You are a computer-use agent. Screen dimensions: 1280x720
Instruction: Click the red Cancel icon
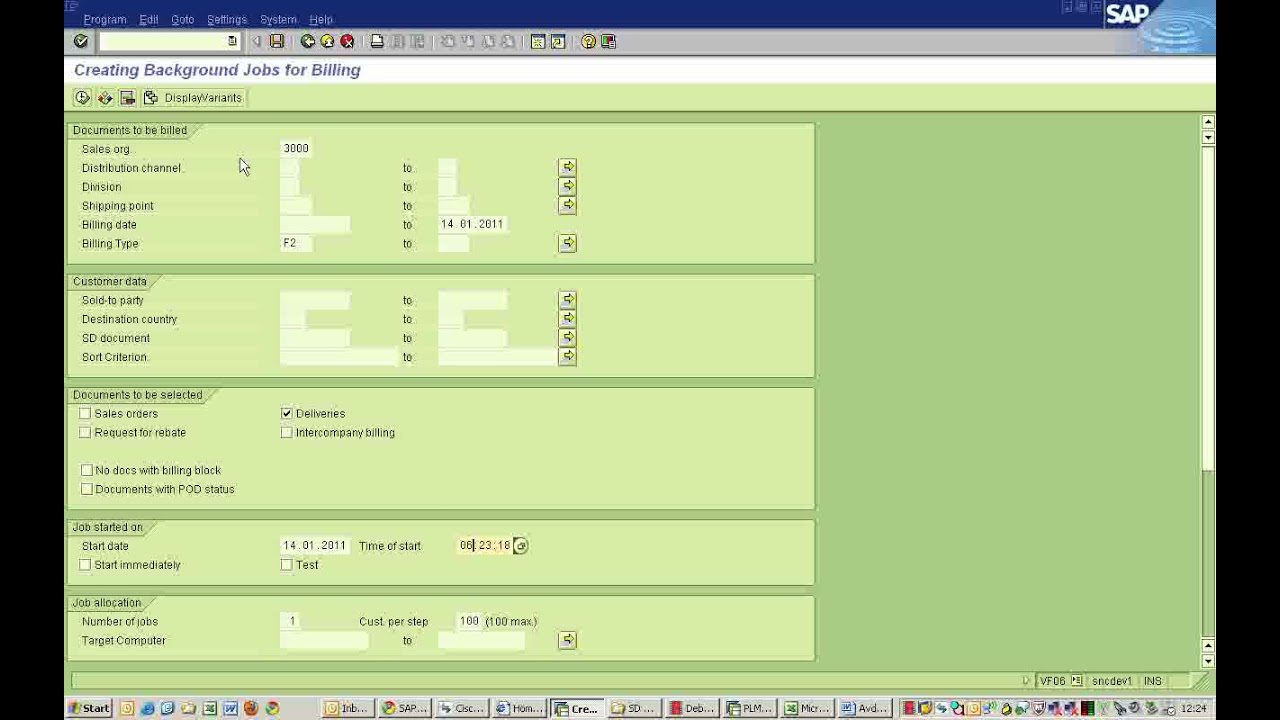click(x=347, y=41)
